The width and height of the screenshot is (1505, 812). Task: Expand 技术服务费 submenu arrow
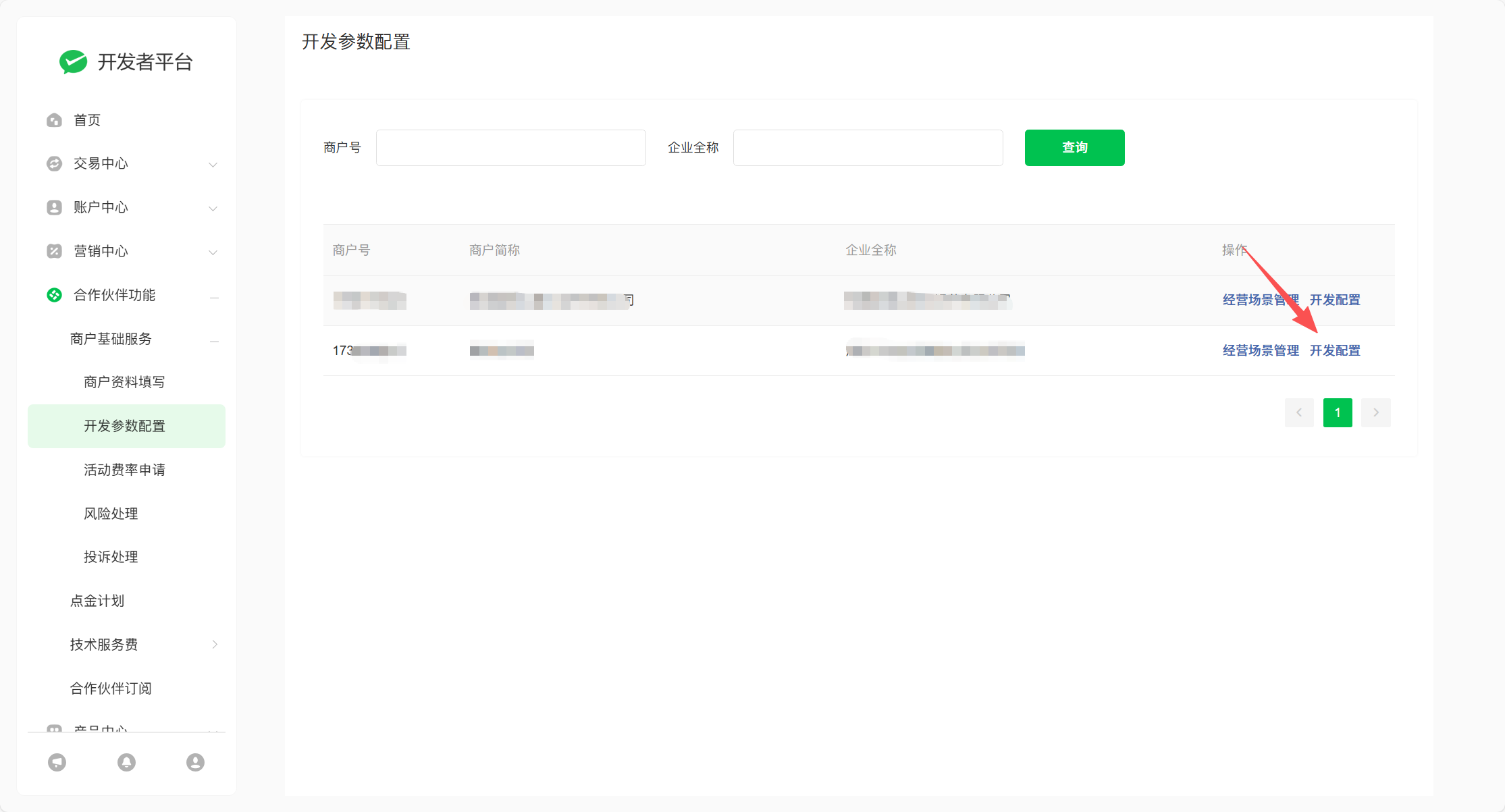215,645
